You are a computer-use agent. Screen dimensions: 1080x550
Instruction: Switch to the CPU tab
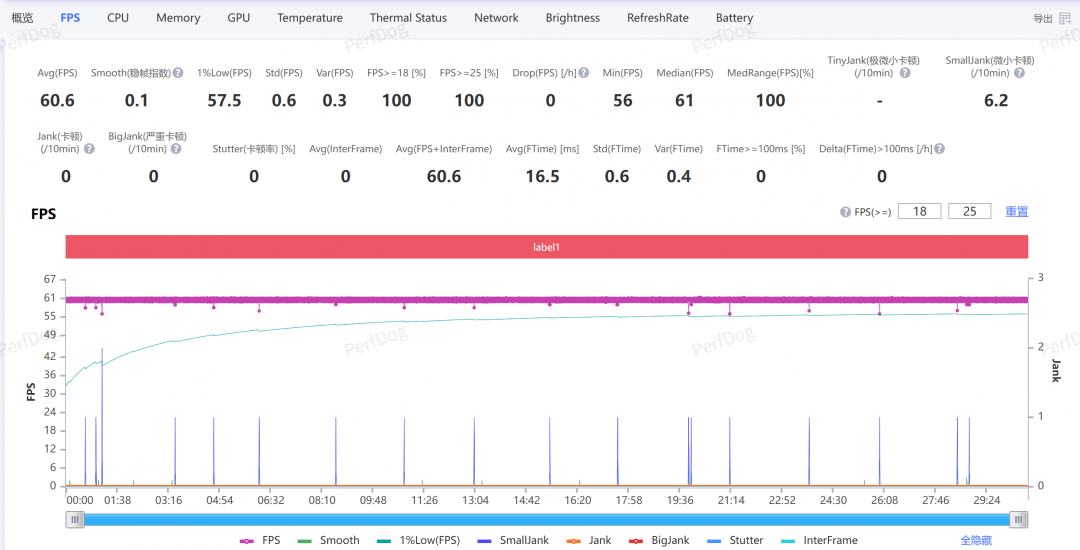(x=118, y=18)
